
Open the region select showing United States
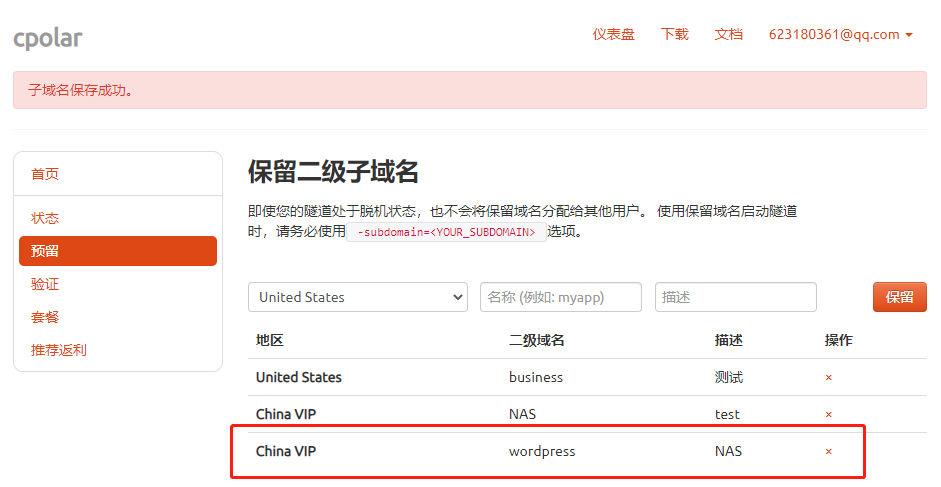point(358,297)
